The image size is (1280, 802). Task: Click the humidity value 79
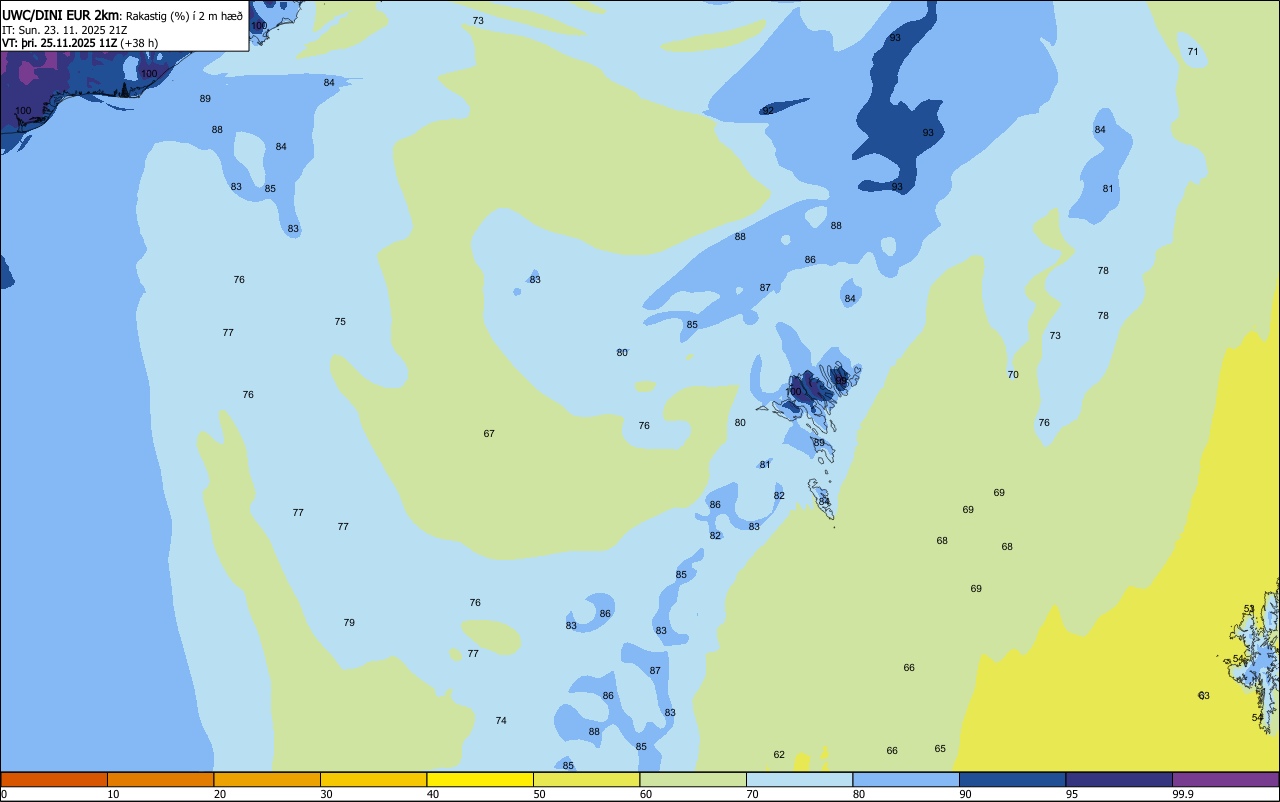(349, 623)
